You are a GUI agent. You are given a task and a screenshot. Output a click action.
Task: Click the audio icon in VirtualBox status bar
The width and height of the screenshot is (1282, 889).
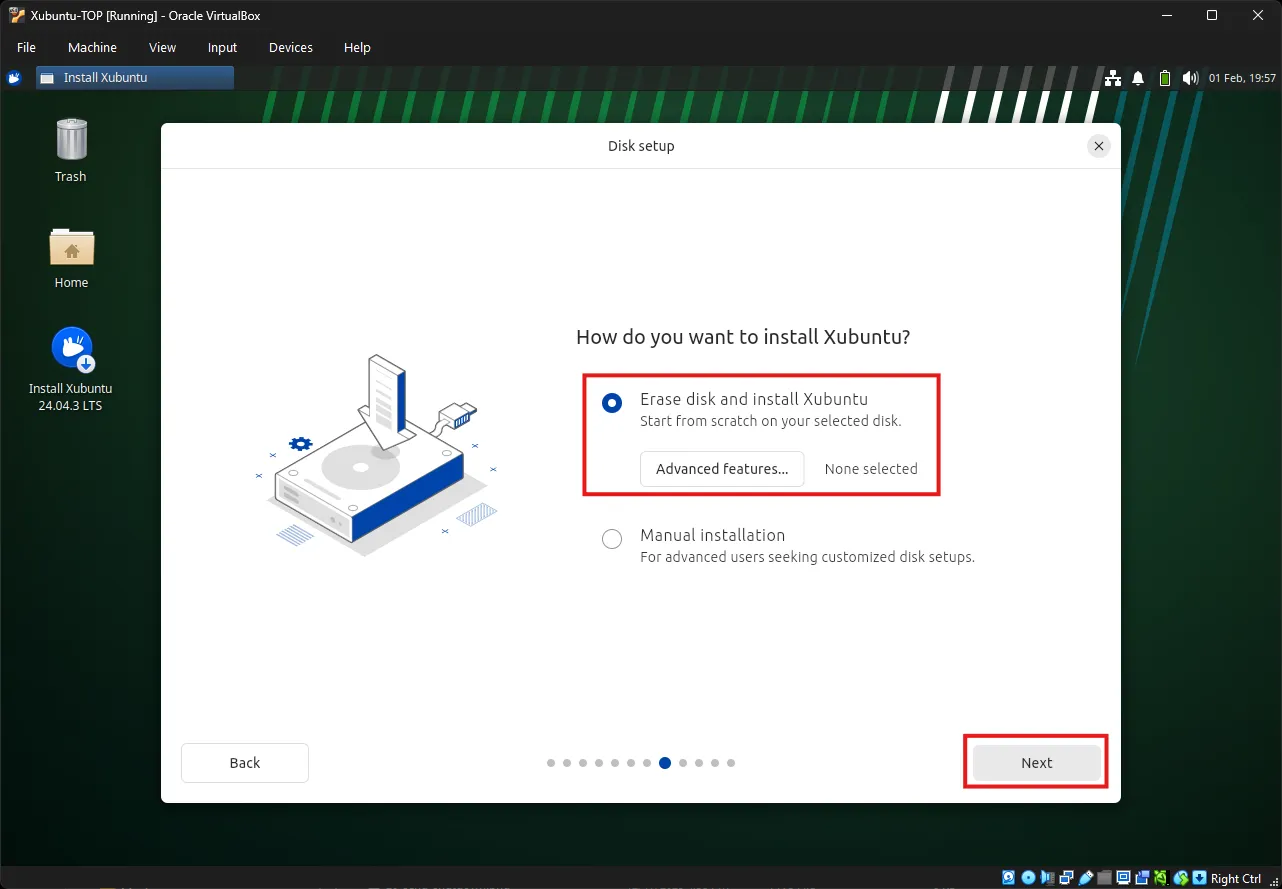coord(1047,877)
